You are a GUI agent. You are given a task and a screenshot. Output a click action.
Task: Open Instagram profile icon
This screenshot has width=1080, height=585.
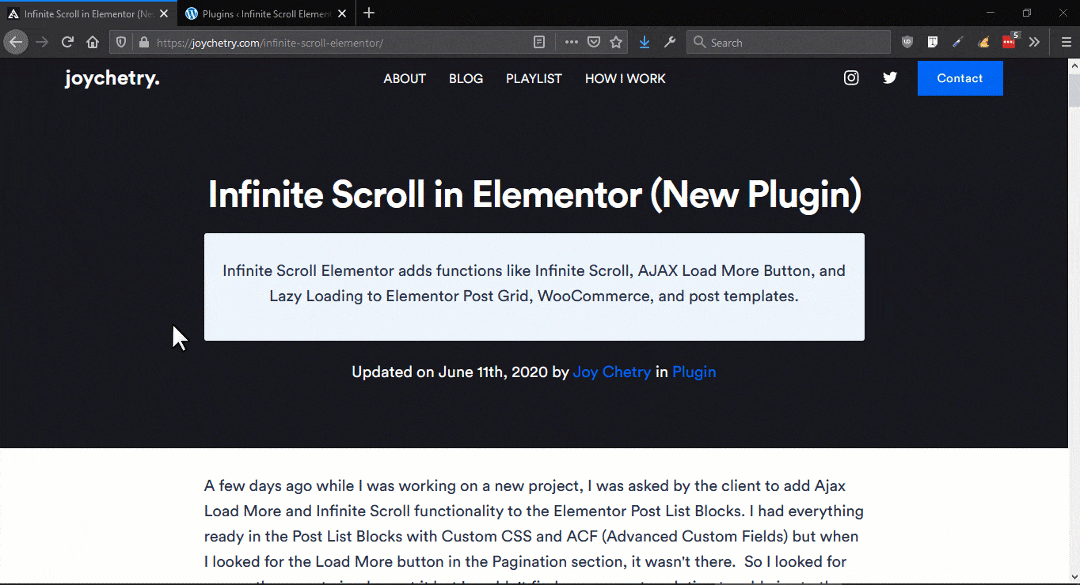851,78
